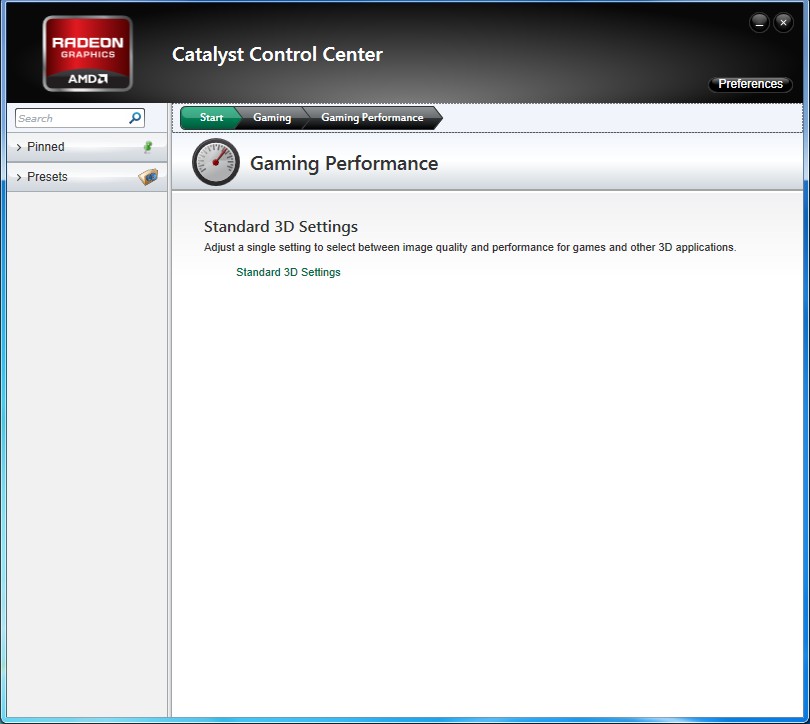This screenshot has width=810, height=724.
Task: Click the Gaming Performance gauge icon
Action: pyautogui.click(x=216, y=162)
